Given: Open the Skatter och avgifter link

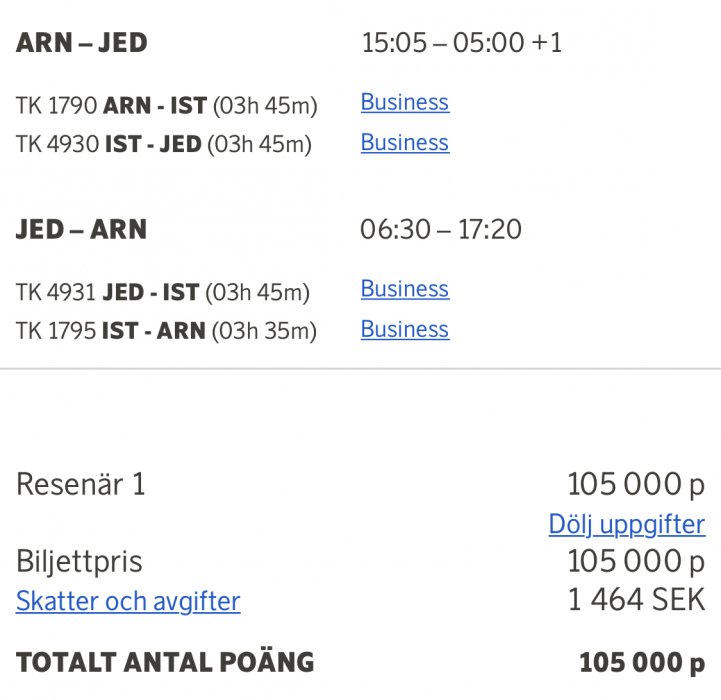Looking at the screenshot, I should pyautogui.click(x=128, y=601).
